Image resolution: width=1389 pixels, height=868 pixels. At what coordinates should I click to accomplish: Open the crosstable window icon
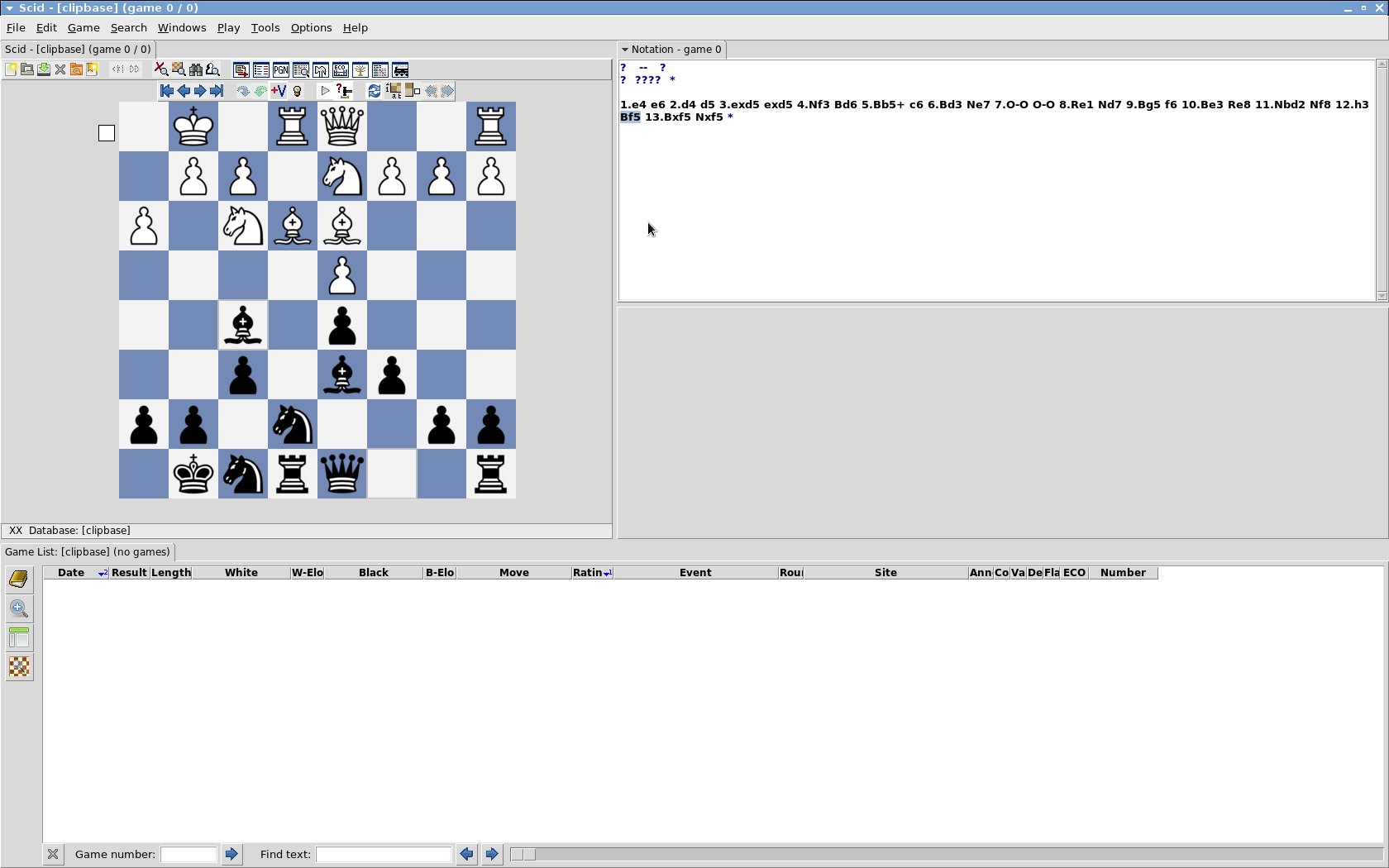[x=380, y=70]
